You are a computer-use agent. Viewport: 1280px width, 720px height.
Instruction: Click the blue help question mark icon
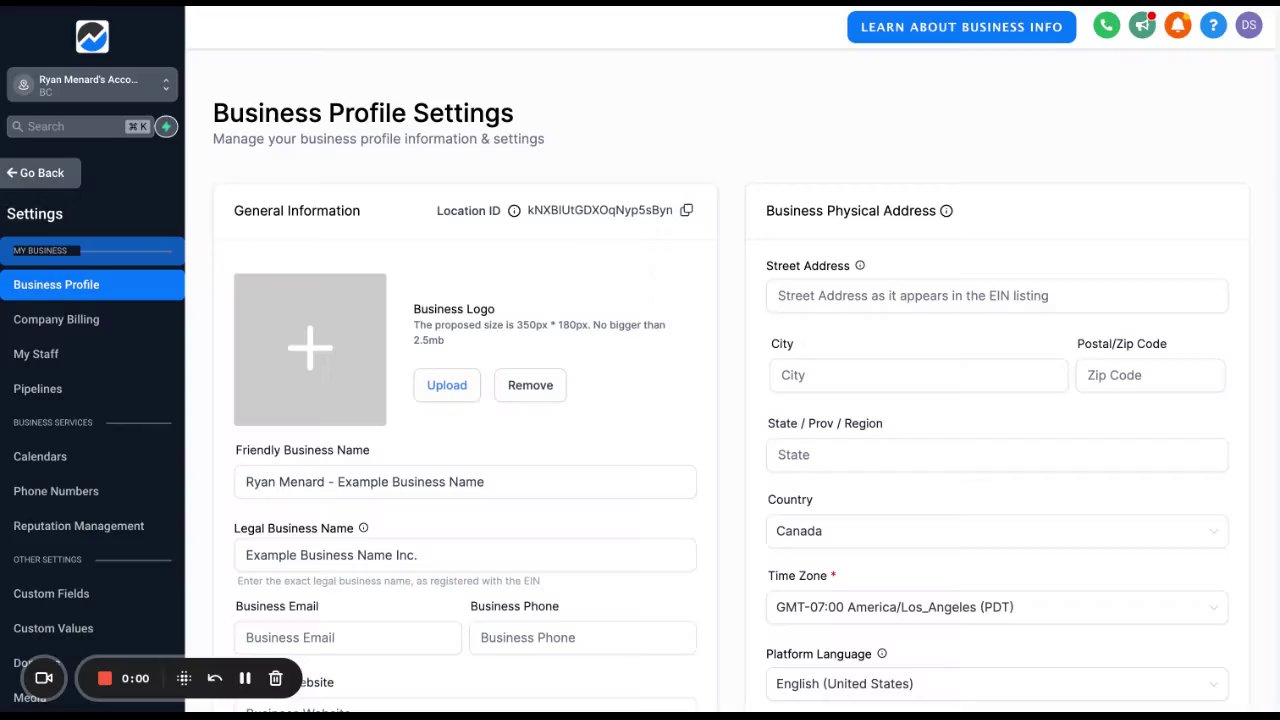(1213, 26)
